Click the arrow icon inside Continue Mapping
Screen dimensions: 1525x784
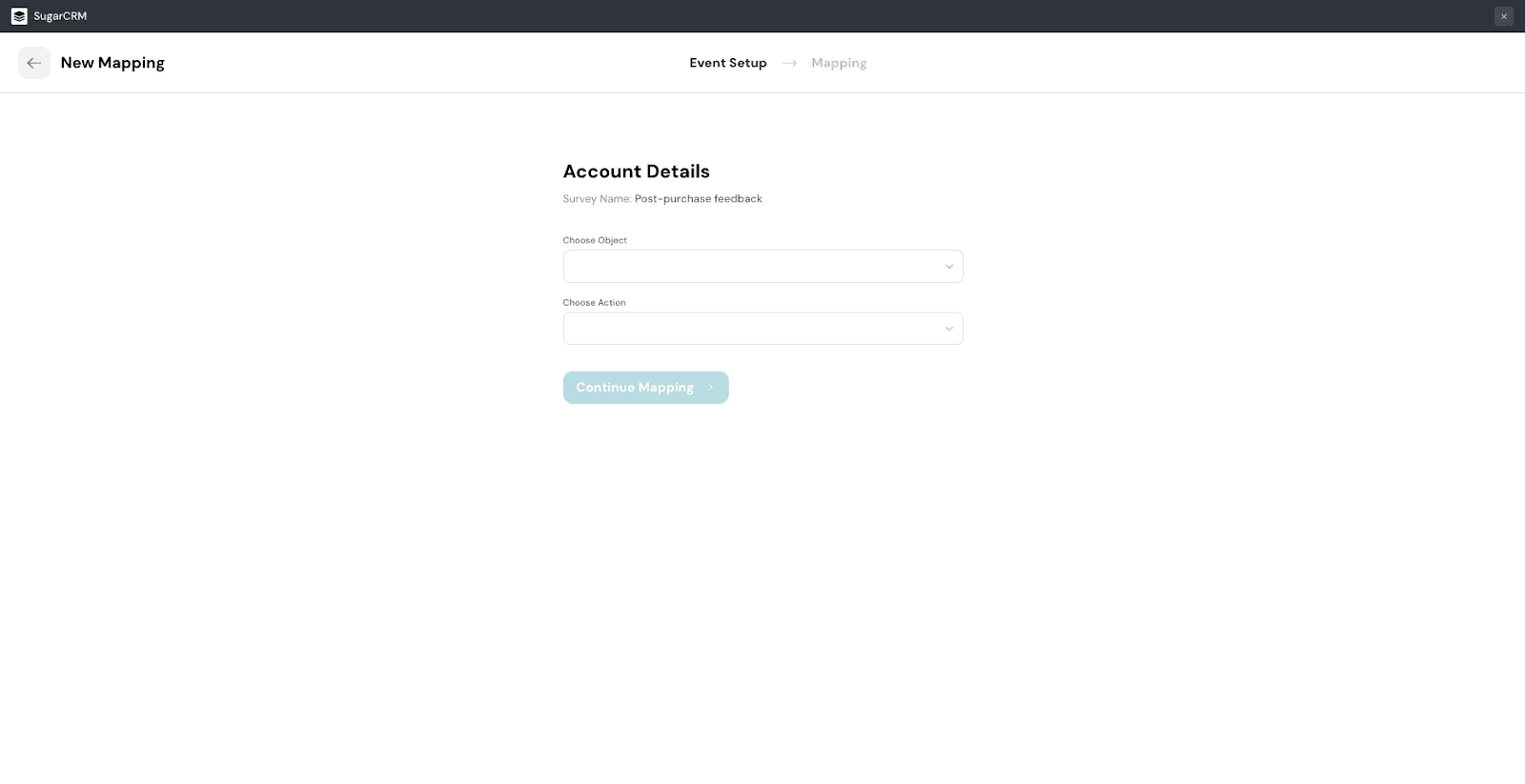pos(711,388)
